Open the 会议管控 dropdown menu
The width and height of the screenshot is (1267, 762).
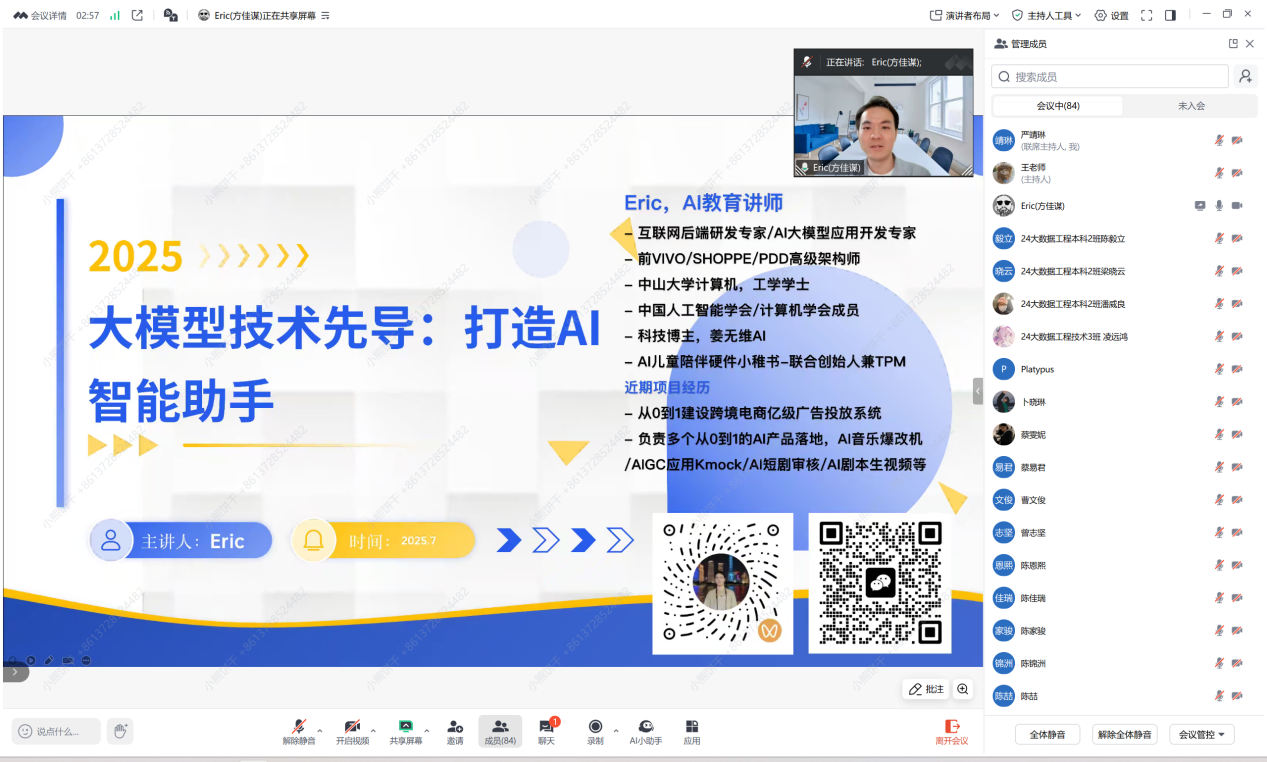tap(1200, 734)
